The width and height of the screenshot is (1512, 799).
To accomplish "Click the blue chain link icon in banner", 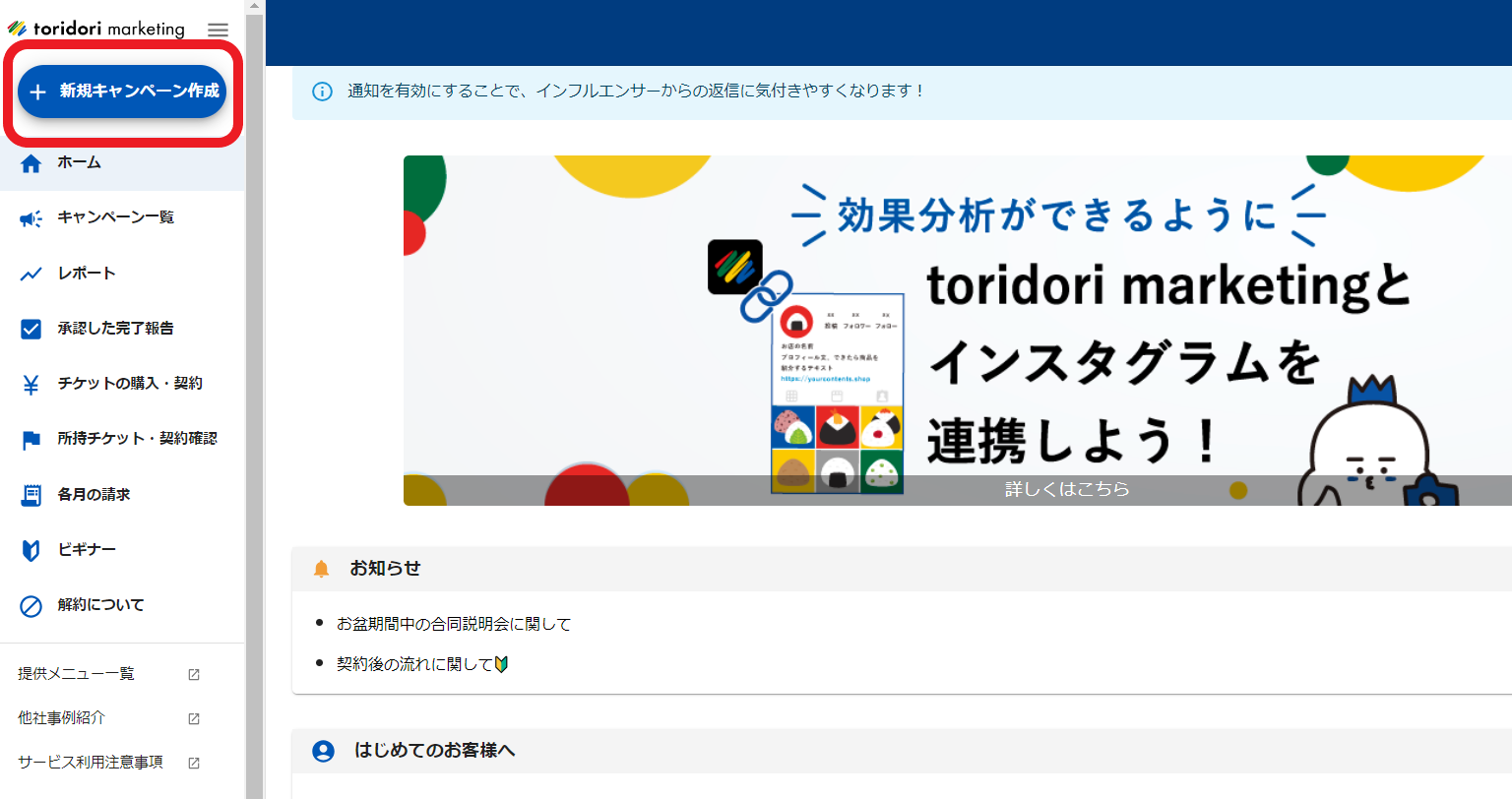I will point(766,296).
